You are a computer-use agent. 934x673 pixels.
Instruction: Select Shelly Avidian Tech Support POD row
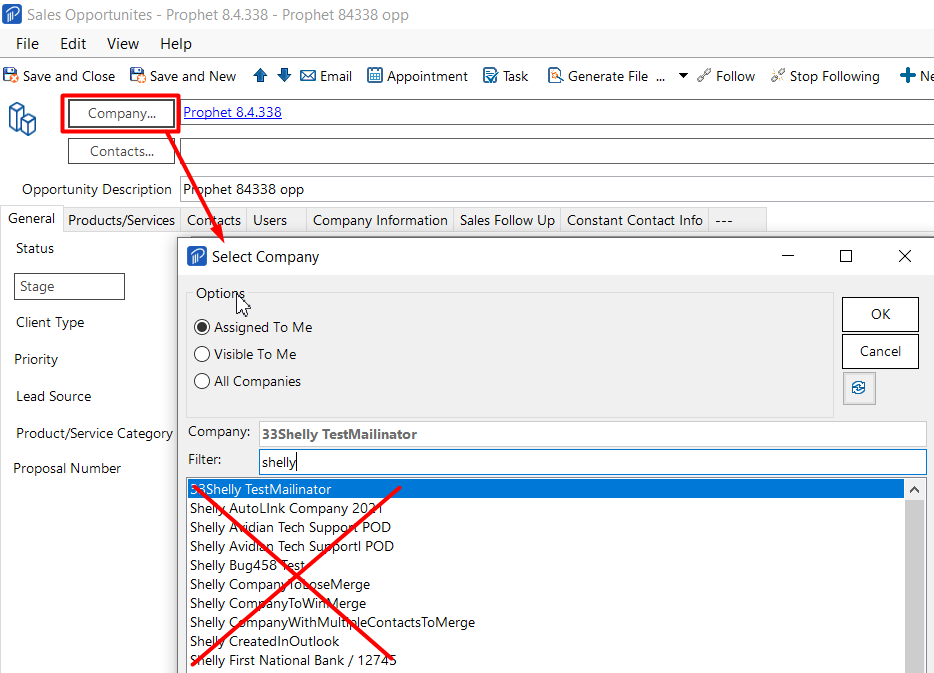click(546, 527)
